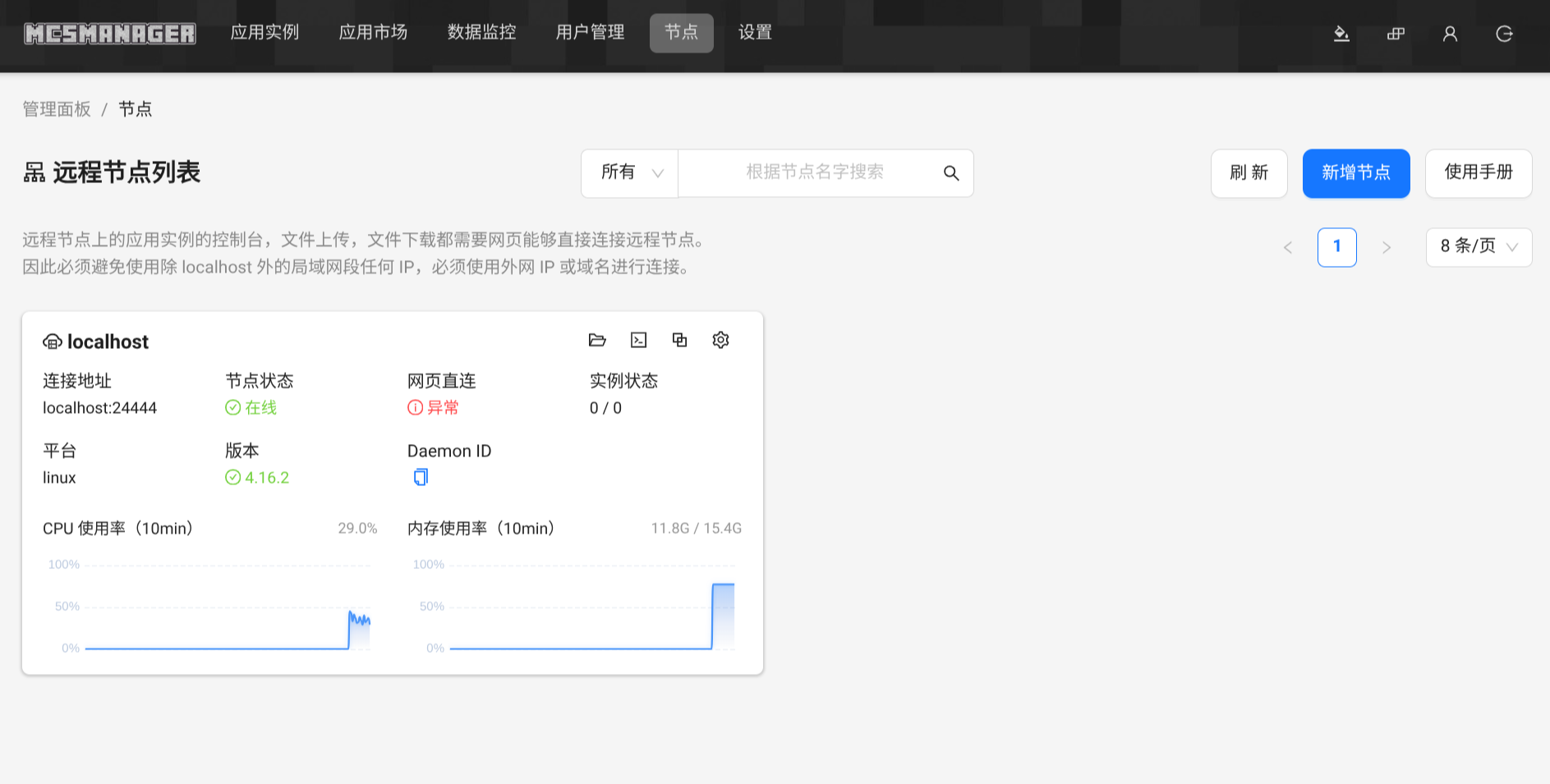Click the 0 / 0 instance status
This screenshot has height=784, width=1550.
(x=605, y=408)
